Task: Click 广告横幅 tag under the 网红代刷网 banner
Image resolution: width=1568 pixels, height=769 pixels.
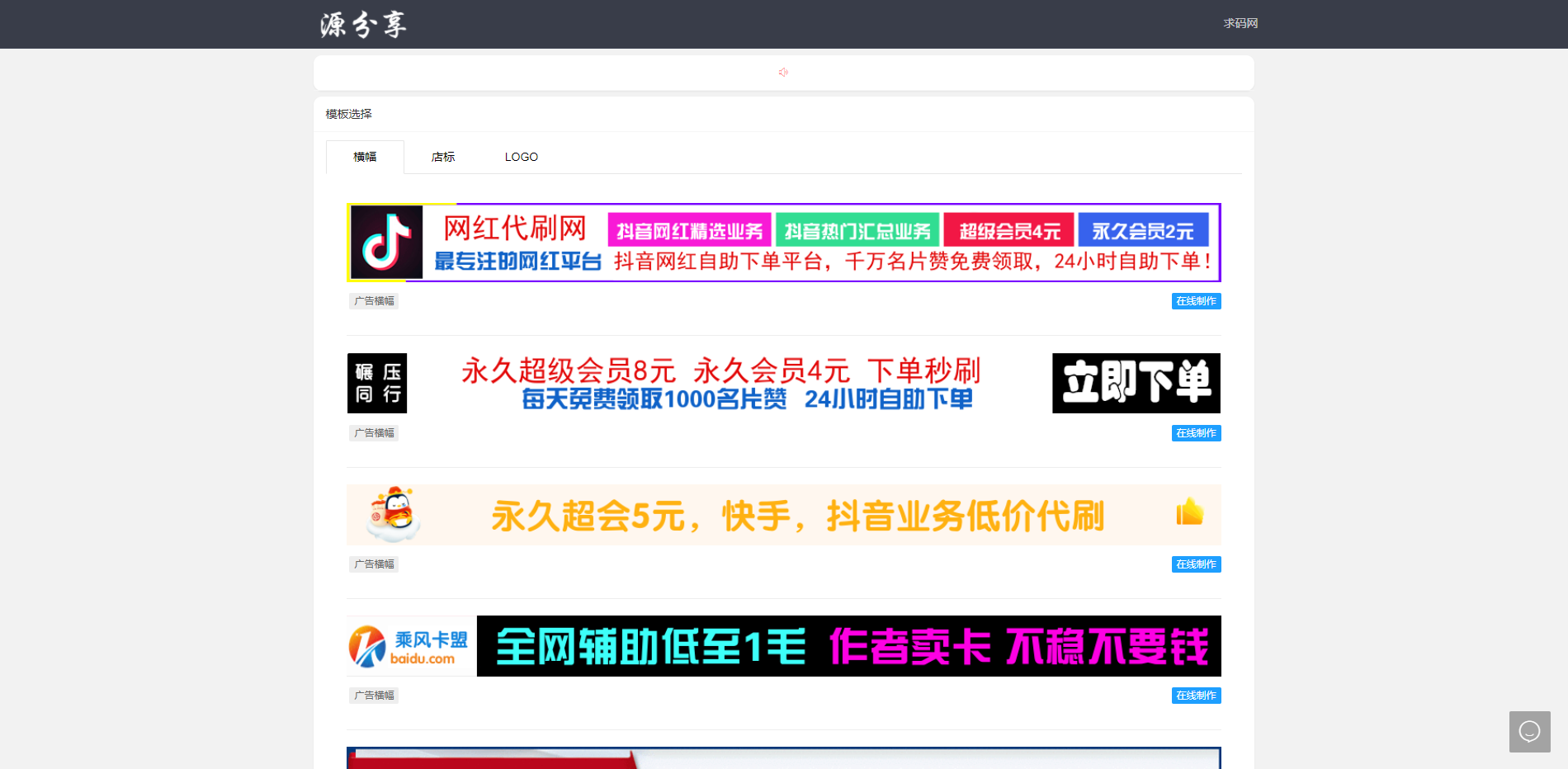Action: [x=374, y=301]
